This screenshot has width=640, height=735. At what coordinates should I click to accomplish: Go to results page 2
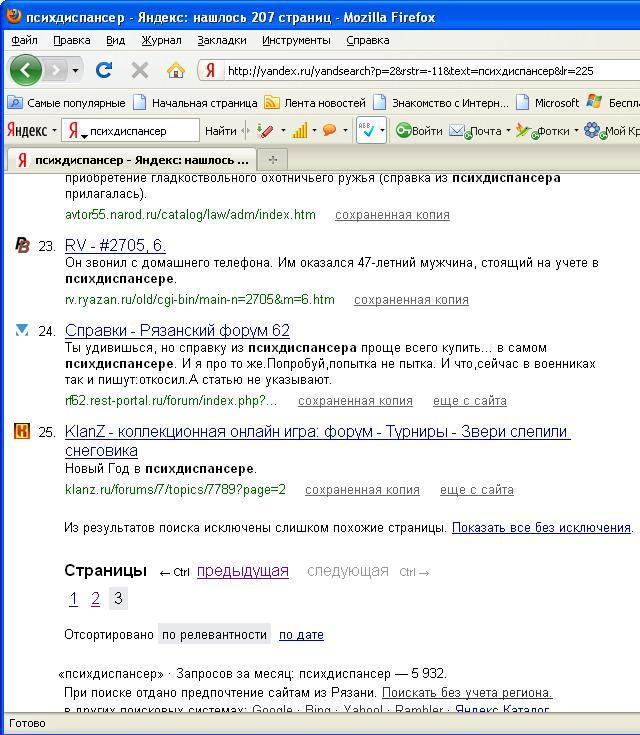(95, 599)
